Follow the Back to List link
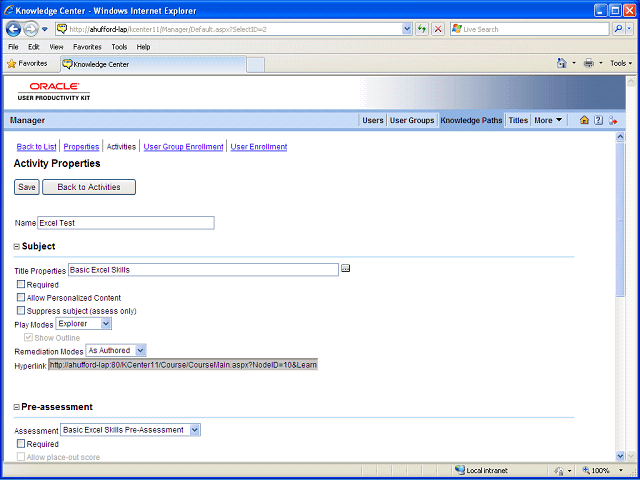This screenshot has height=480, width=640. coord(36,147)
